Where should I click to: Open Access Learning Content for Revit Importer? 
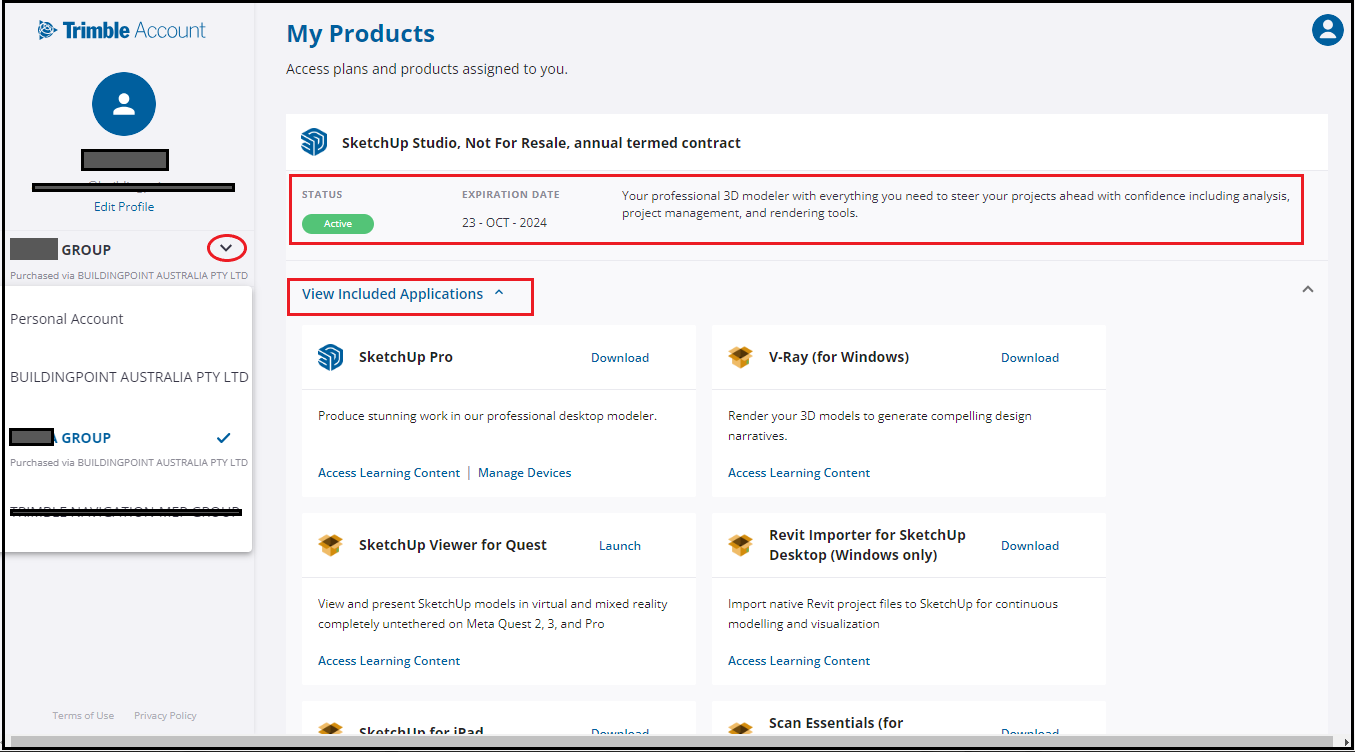tap(799, 660)
